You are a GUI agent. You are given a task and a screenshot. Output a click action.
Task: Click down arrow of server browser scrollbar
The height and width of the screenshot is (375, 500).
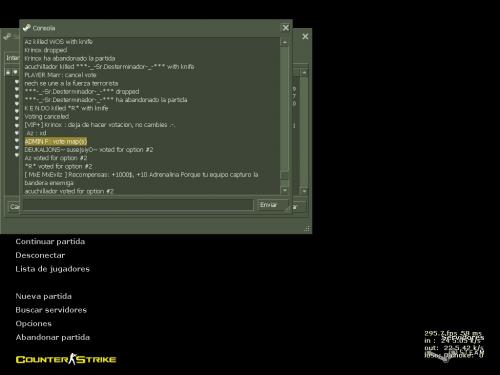point(304,191)
